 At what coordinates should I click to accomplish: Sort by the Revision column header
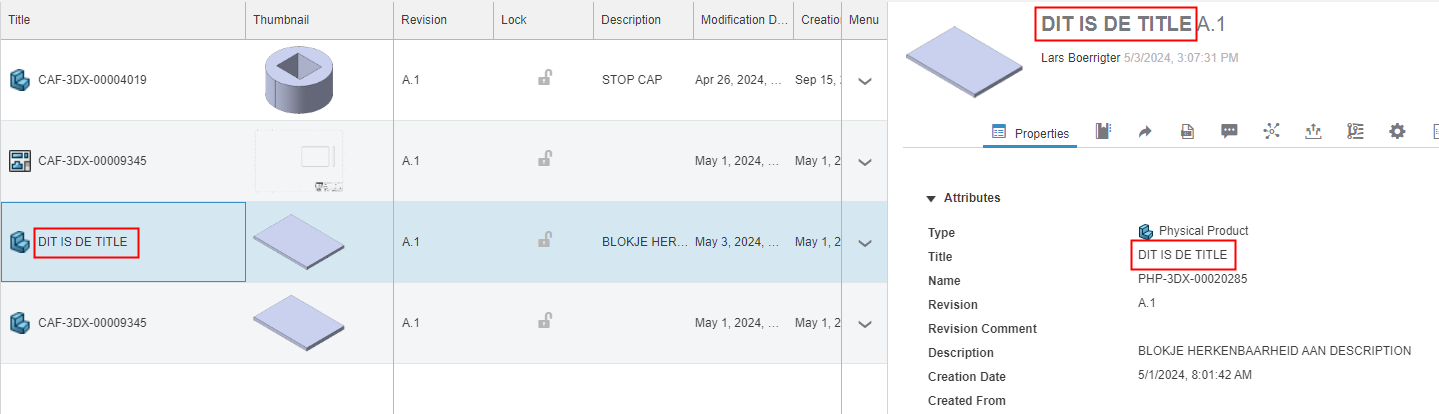pyautogui.click(x=424, y=20)
